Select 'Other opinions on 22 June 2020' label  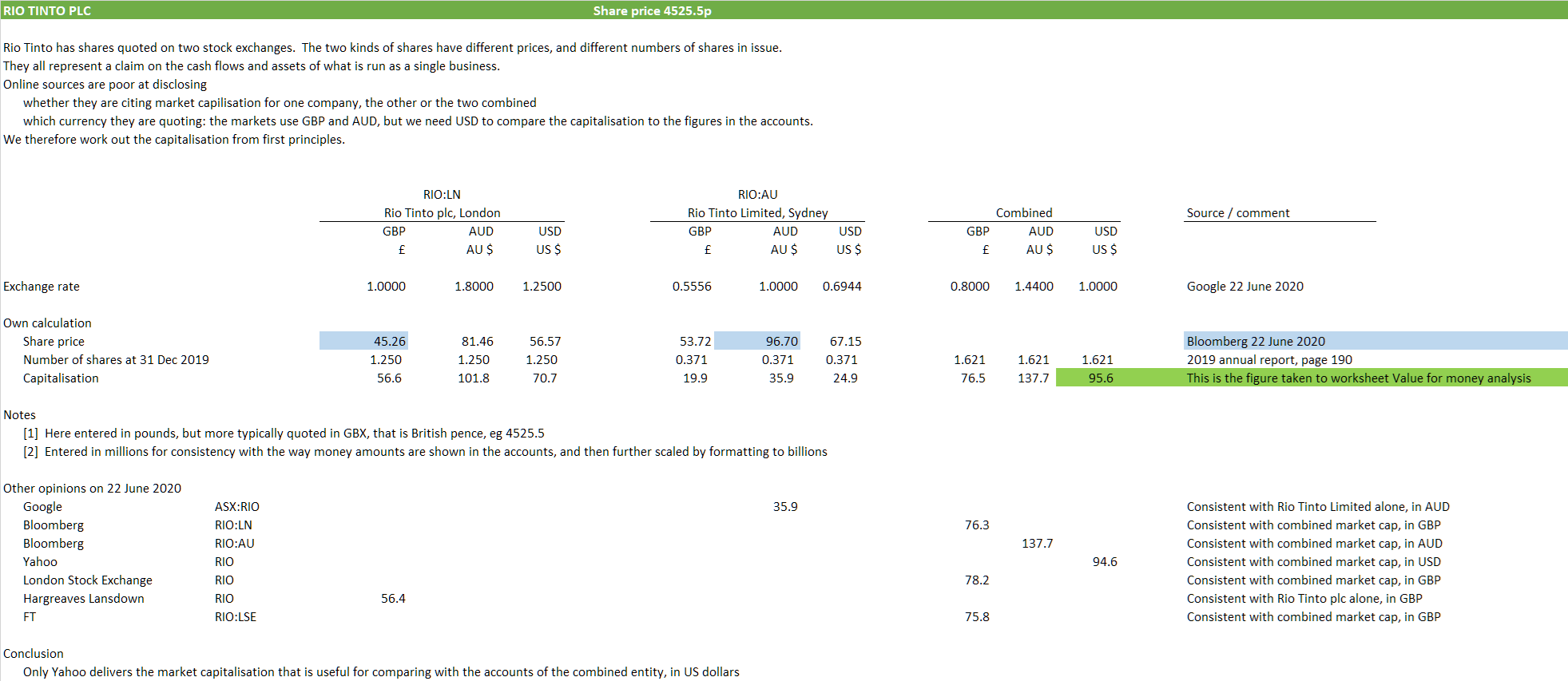click(92, 488)
